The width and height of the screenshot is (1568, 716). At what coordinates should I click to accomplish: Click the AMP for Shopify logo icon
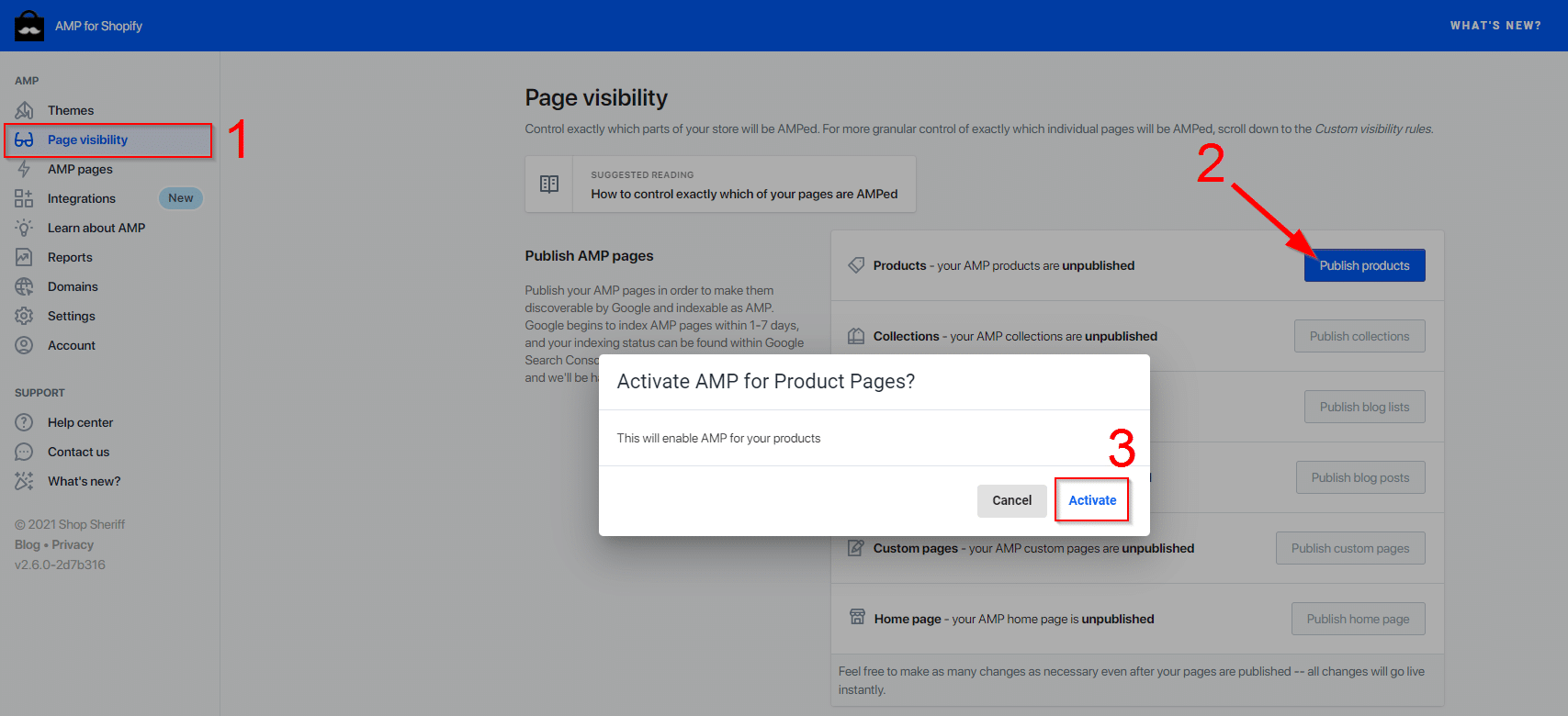tap(29, 26)
